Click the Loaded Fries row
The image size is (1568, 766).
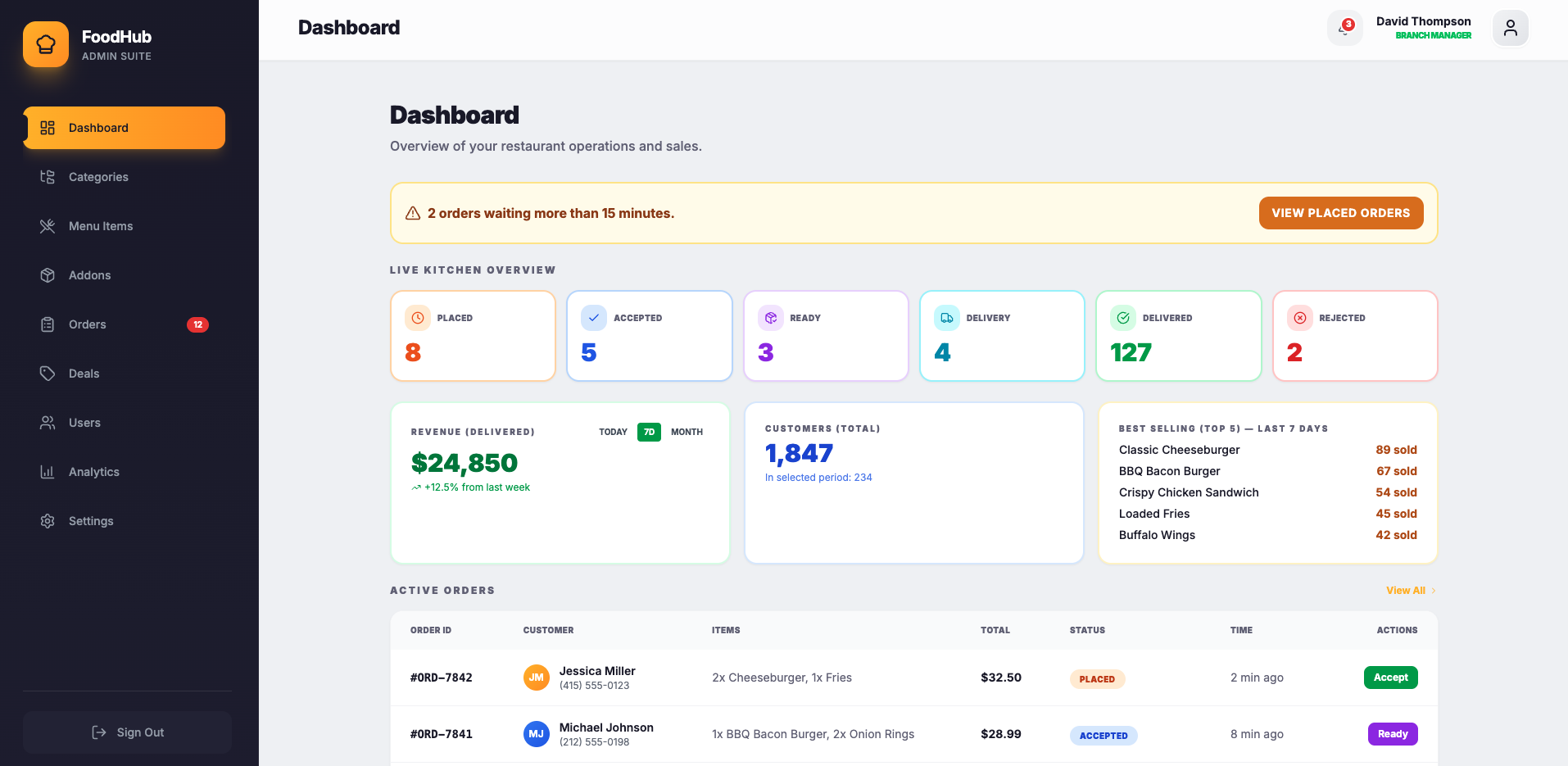click(1268, 514)
